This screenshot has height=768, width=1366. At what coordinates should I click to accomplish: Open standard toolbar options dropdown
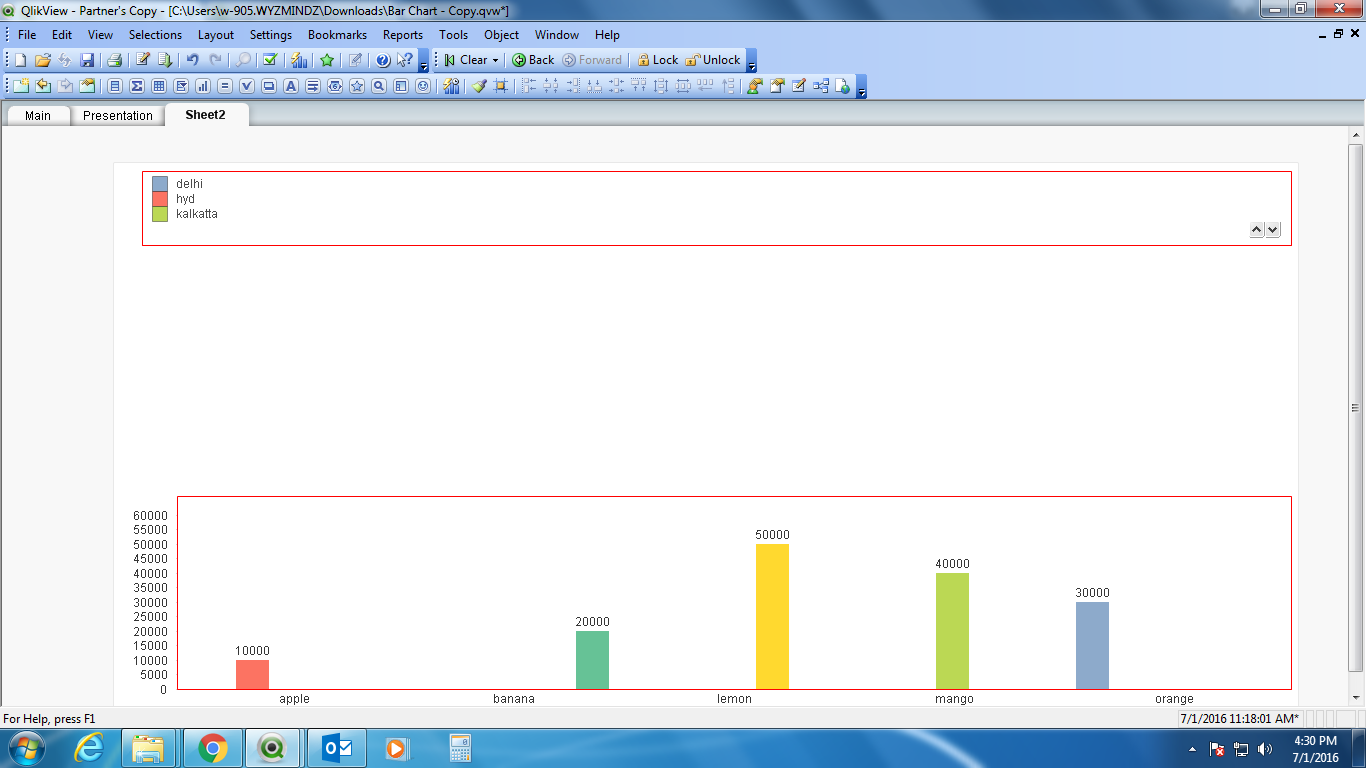coord(423,62)
